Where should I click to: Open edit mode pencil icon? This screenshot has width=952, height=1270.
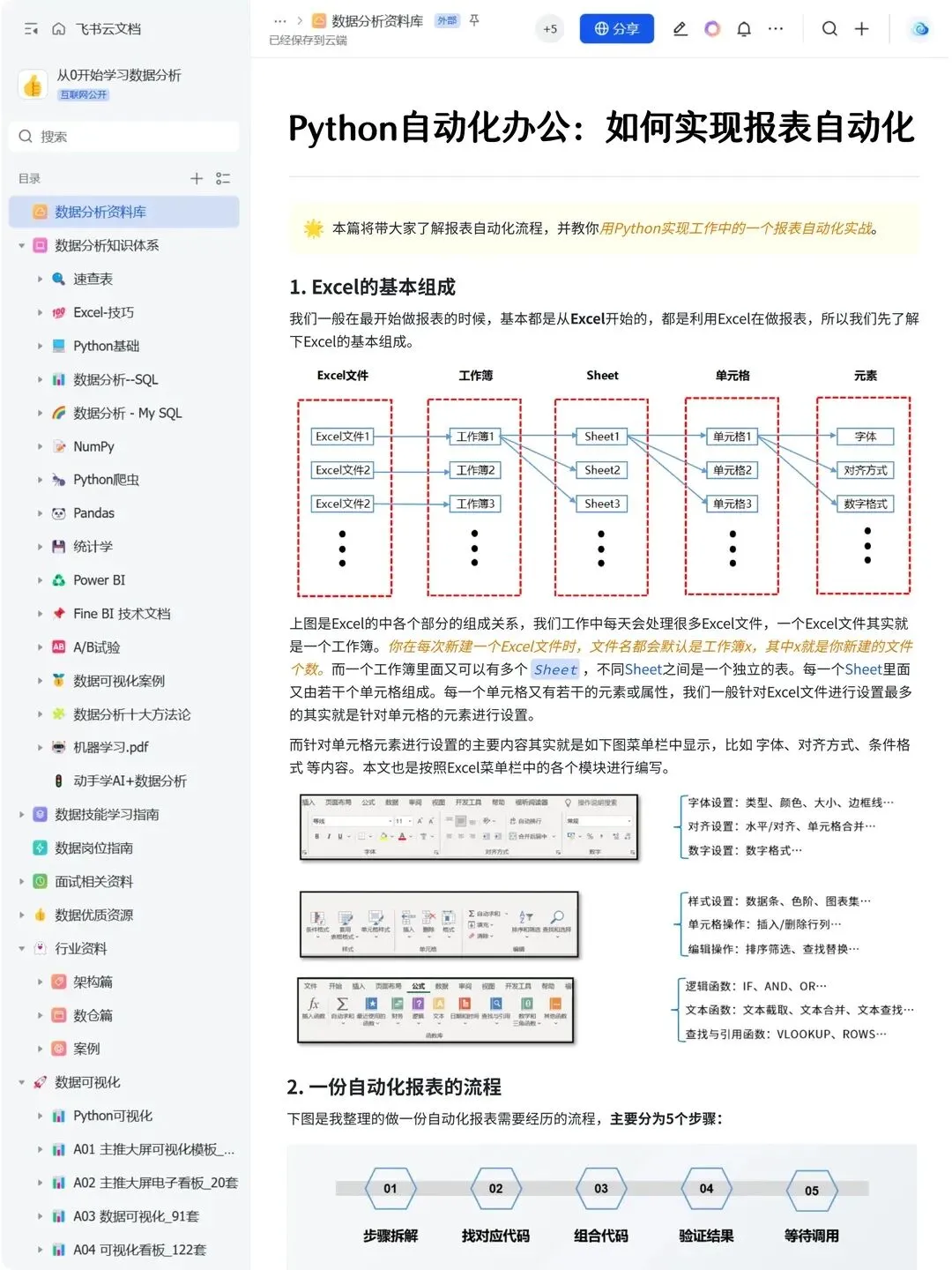[680, 29]
